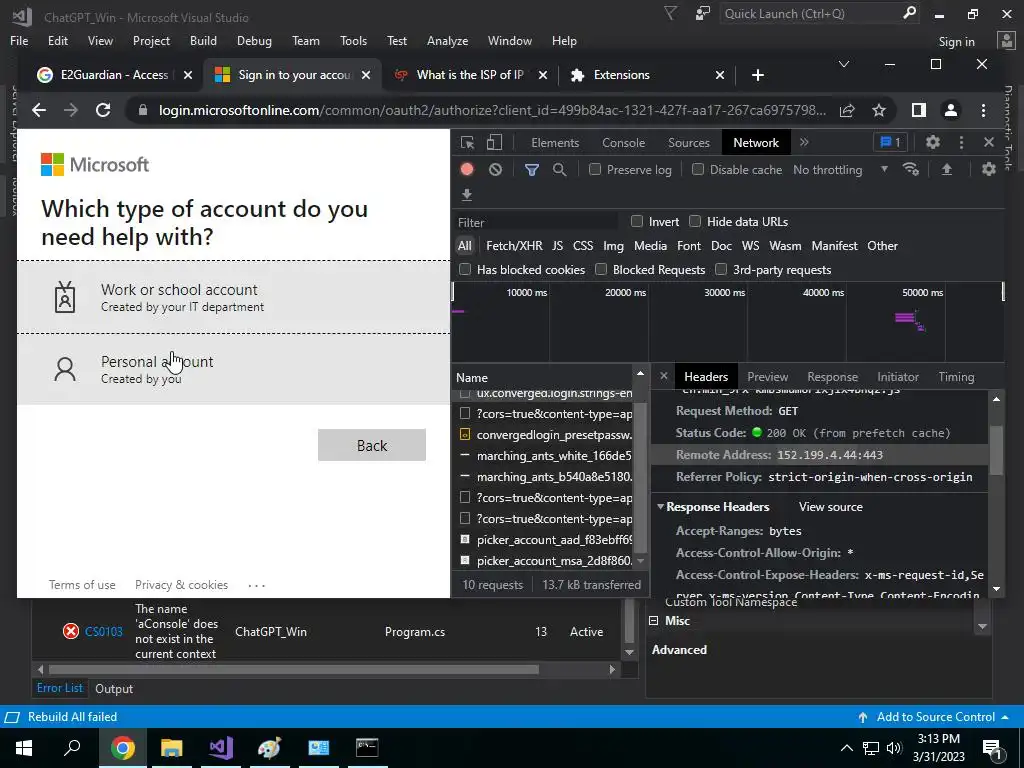Check the Blocked Requests checkbox
The width and height of the screenshot is (1024, 768).
(601, 269)
